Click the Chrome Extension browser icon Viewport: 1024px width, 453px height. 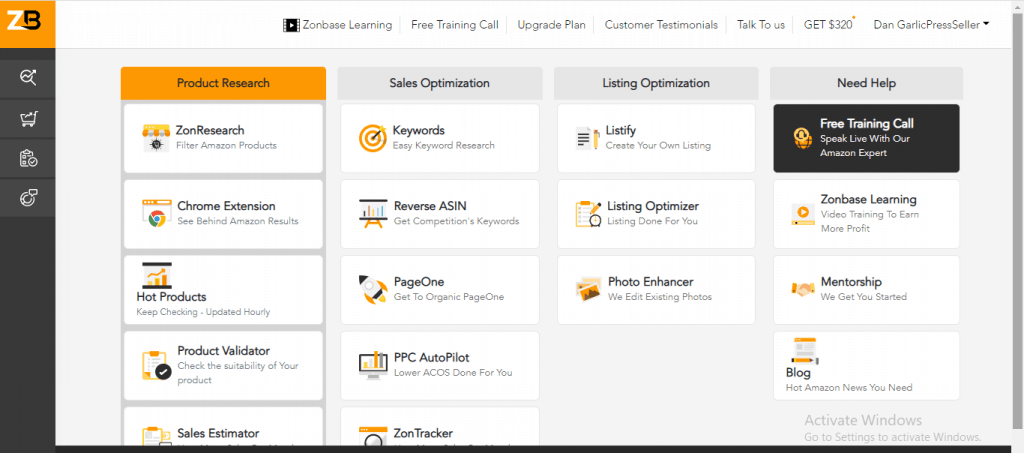click(156, 213)
